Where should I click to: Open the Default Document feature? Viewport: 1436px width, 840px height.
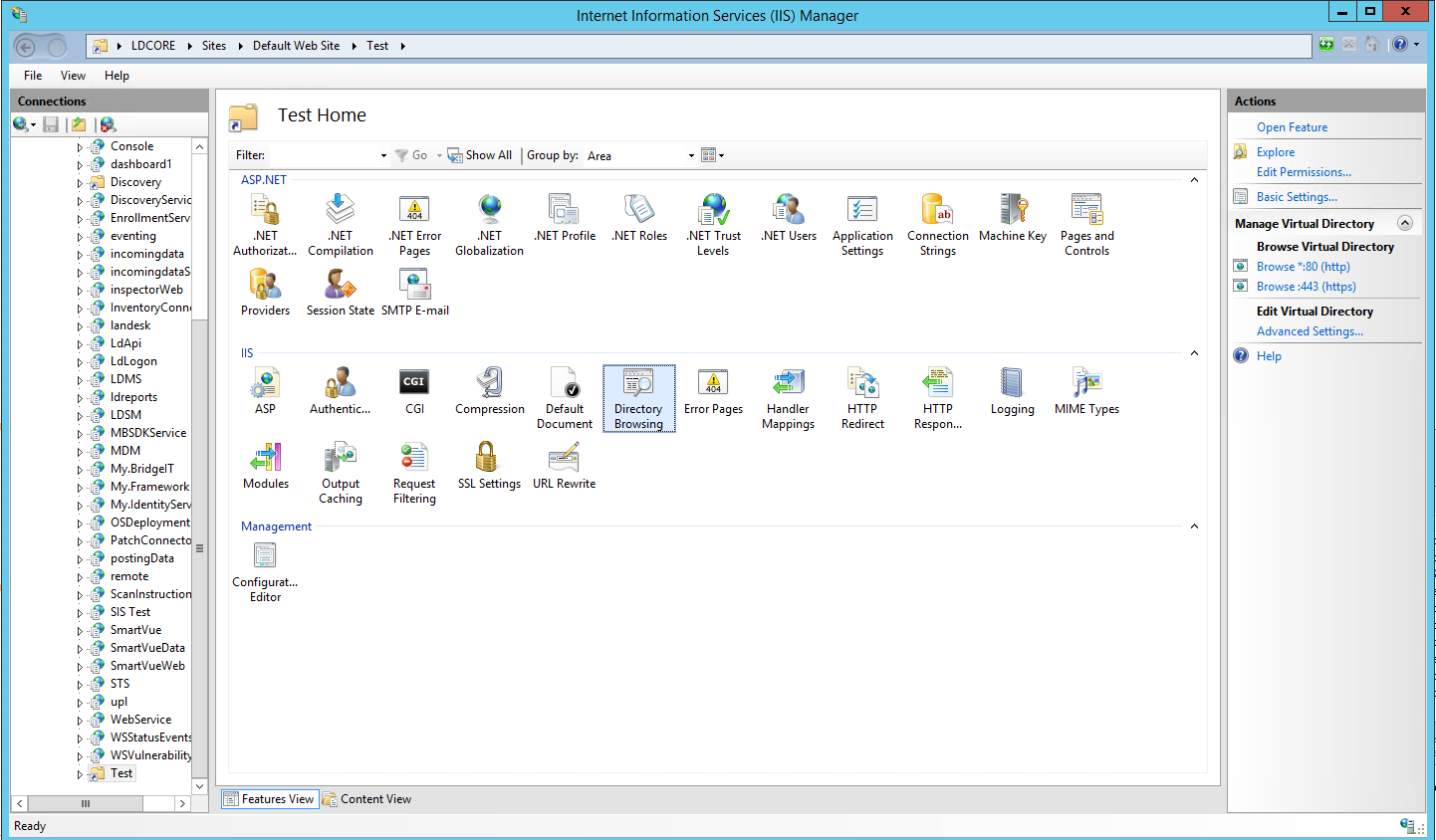pyautogui.click(x=565, y=398)
